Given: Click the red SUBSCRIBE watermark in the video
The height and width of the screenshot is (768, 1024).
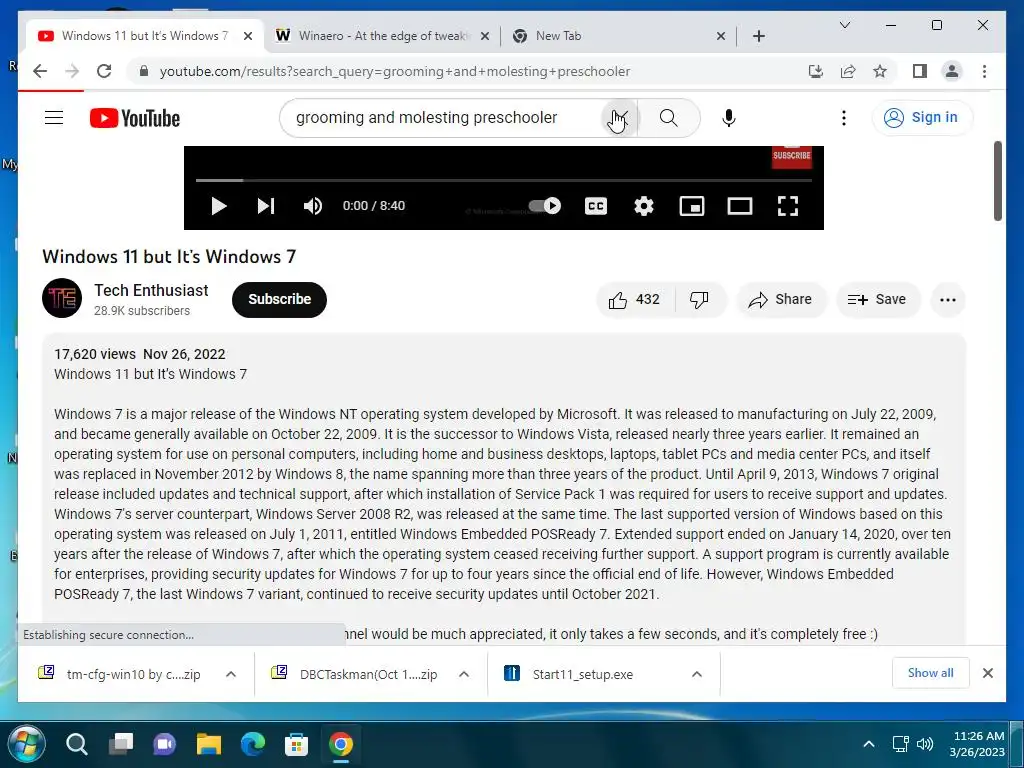Looking at the screenshot, I should click(x=792, y=156).
